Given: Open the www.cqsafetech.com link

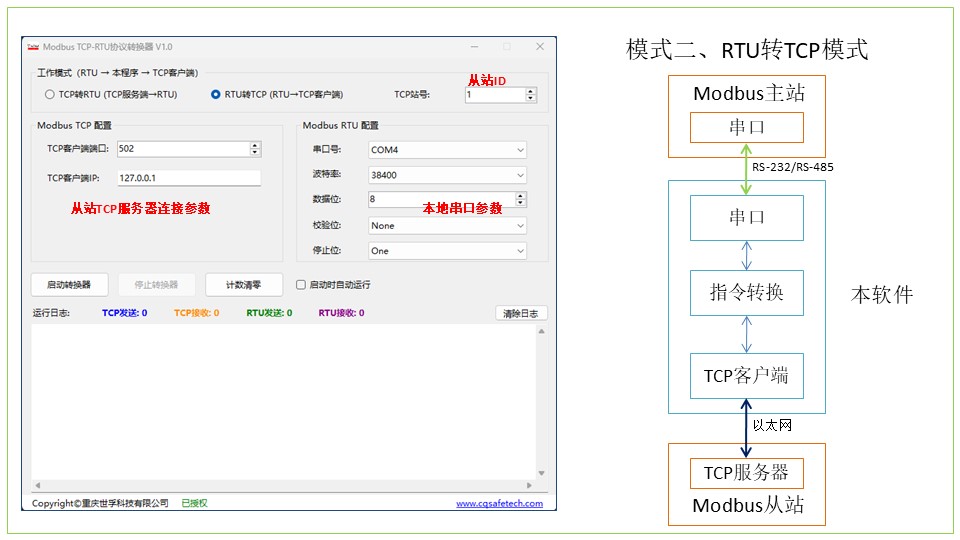Looking at the screenshot, I should [499, 504].
